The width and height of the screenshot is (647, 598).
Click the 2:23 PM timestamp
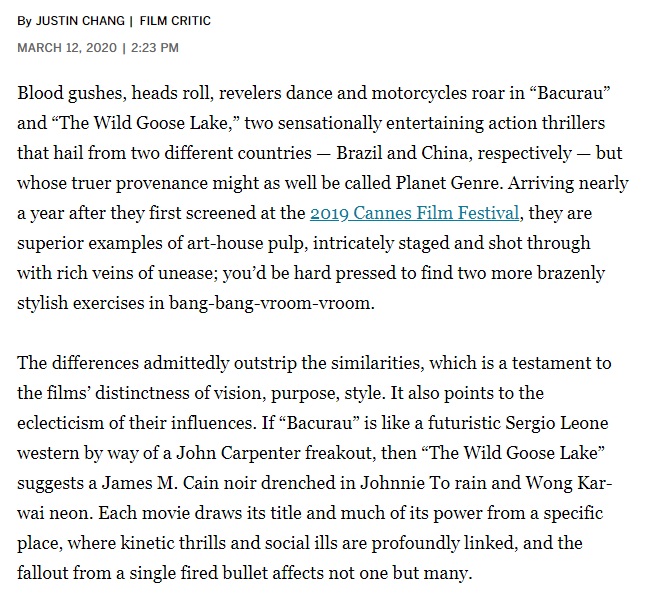[x=155, y=48]
